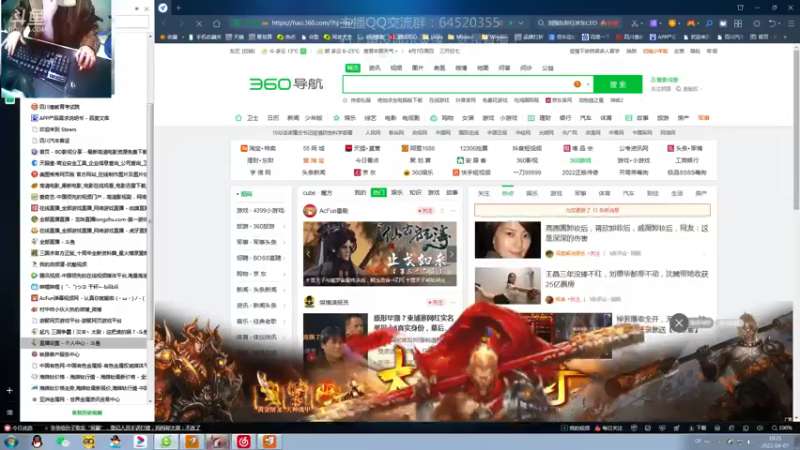Open the 天猫 site link
Viewport: 800px width, 450px height.
pyautogui.click(x=363, y=148)
